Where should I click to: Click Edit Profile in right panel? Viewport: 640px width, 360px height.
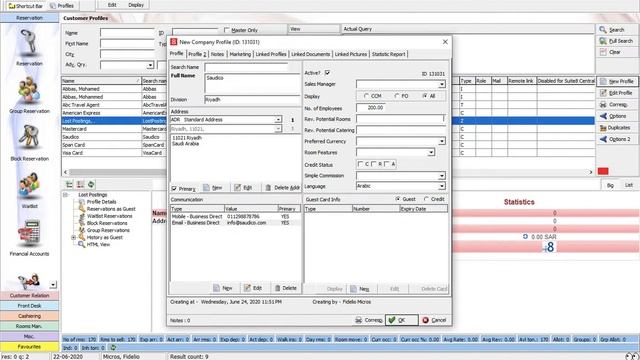coord(617,93)
